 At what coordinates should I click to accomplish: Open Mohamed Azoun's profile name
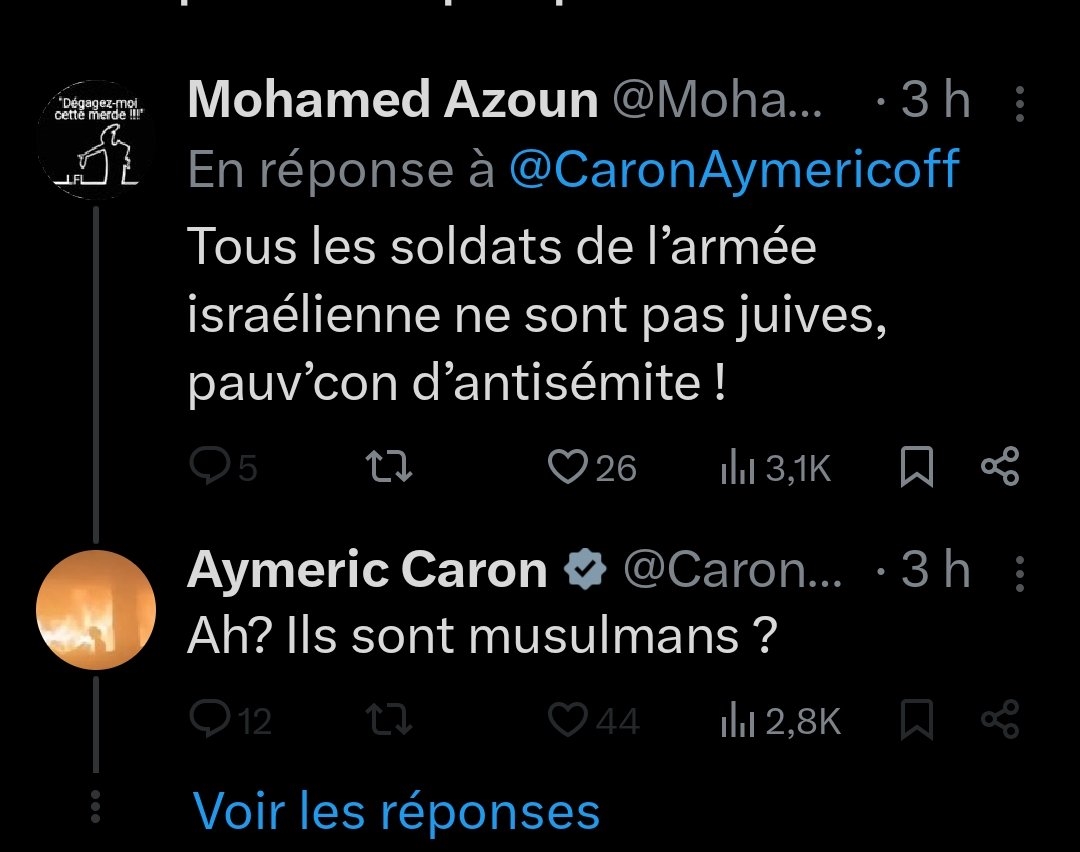tap(392, 101)
